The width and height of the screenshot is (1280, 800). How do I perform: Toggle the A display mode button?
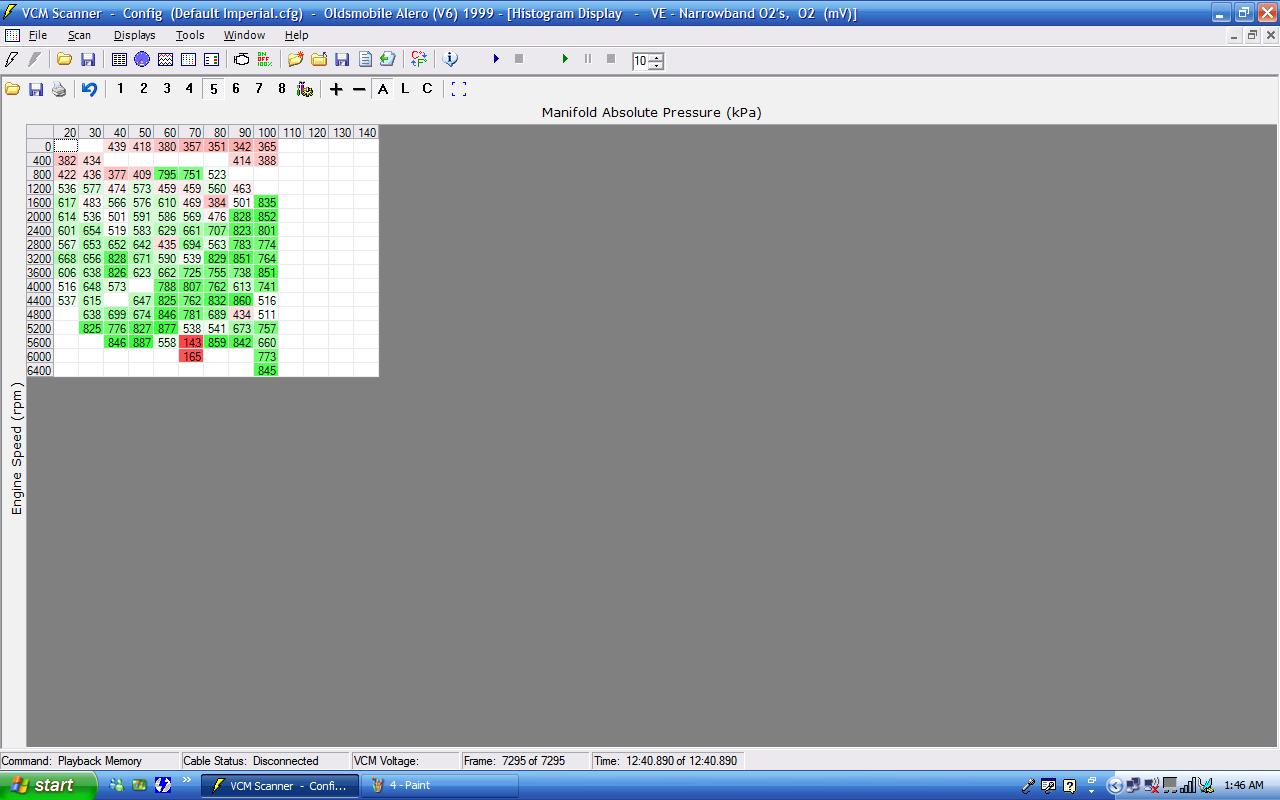coord(383,89)
